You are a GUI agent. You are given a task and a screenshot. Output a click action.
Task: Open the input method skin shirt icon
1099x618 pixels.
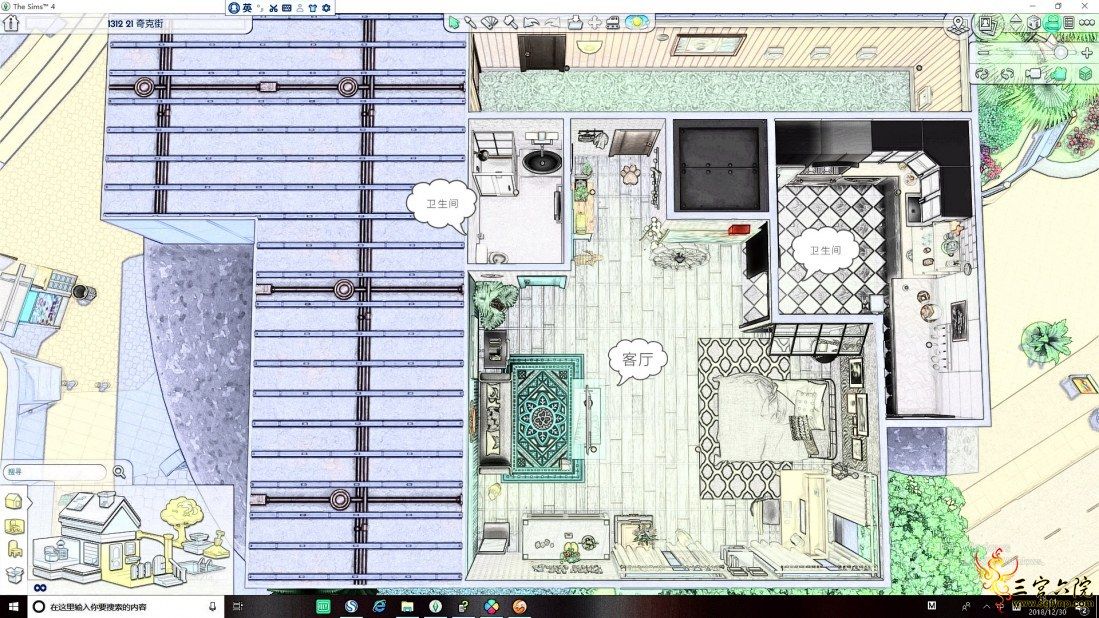313,8
